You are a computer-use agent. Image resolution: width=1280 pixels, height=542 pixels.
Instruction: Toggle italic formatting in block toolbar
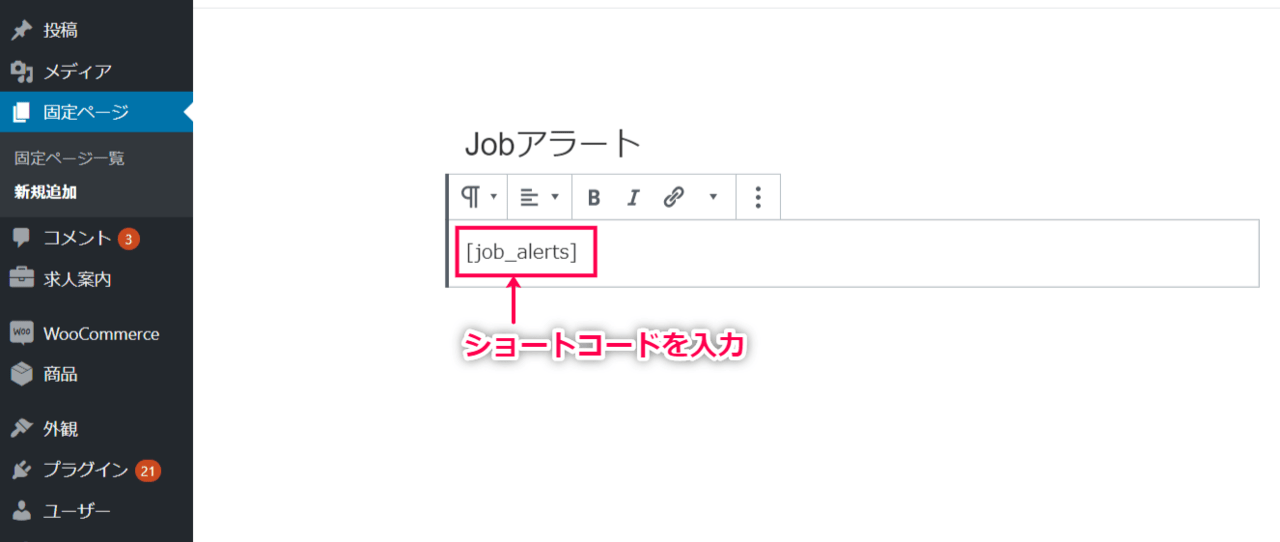[632, 197]
